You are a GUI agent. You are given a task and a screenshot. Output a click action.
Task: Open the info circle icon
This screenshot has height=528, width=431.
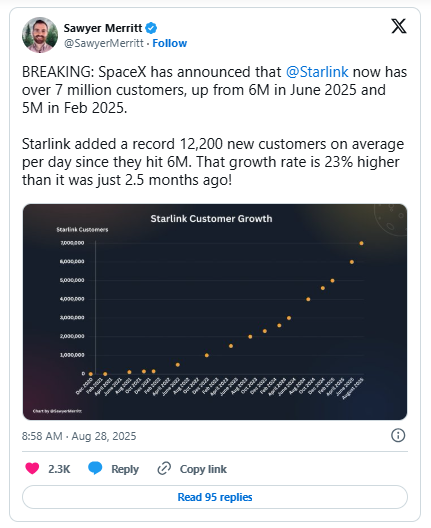pyautogui.click(x=398, y=435)
